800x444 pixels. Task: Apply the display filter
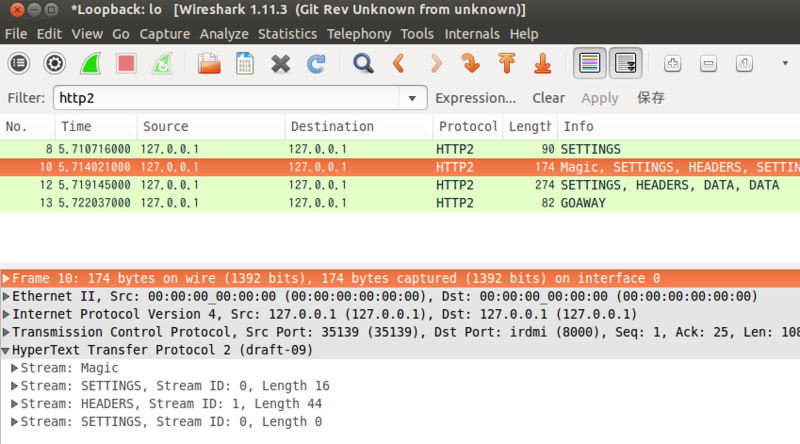click(599, 98)
